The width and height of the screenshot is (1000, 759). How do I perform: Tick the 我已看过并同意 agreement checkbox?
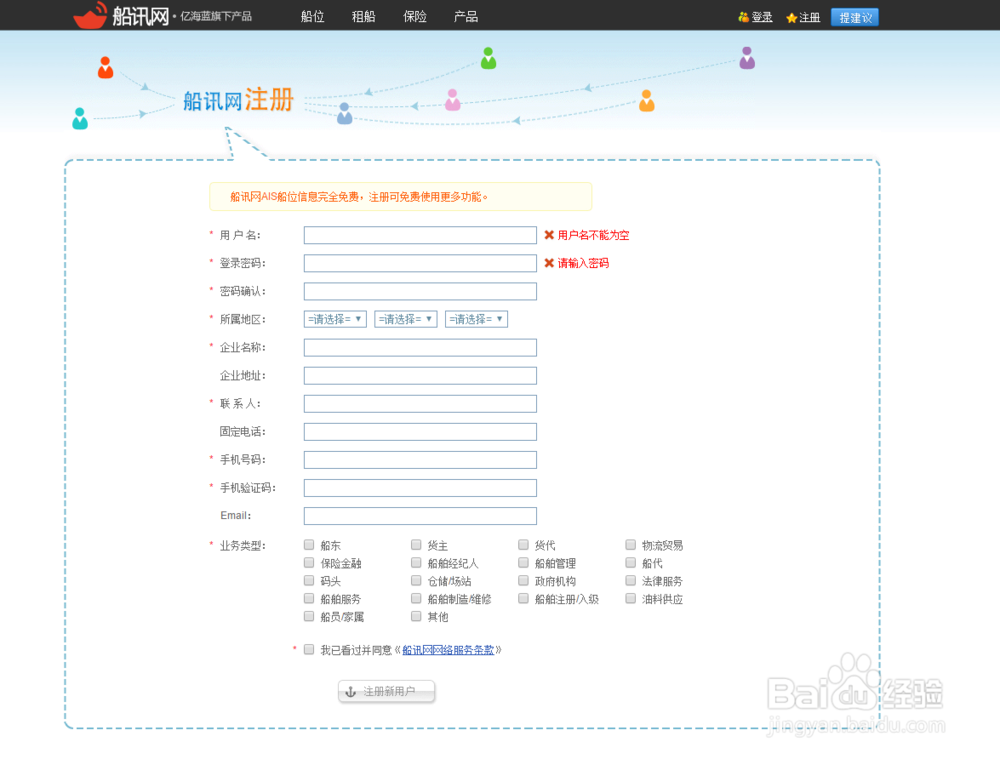point(309,649)
